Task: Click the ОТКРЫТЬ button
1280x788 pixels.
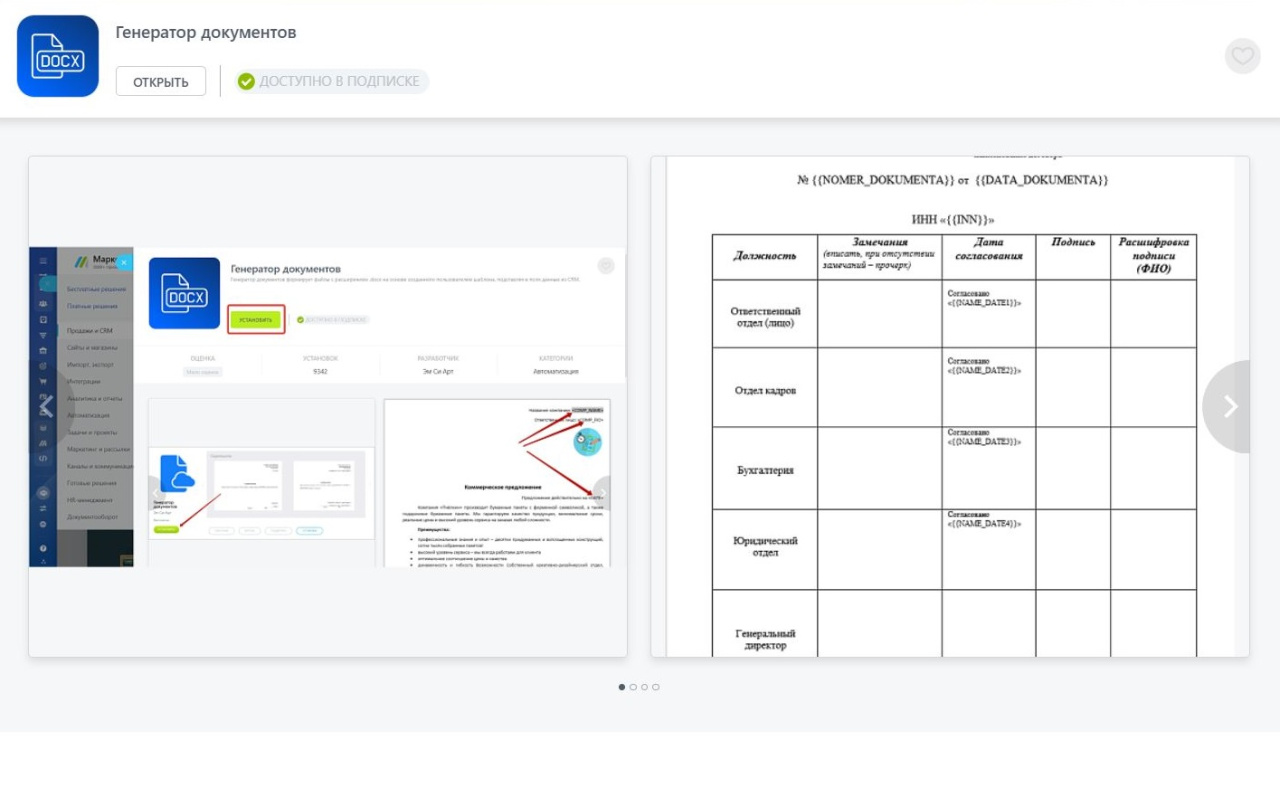Action: tap(161, 81)
